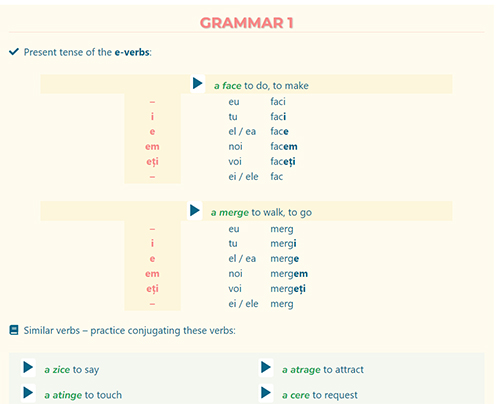Click 'Similar verbs – practice conjugating these verbs'
Image resolution: width=500 pixels, height=404 pixels.
click(129, 331)
